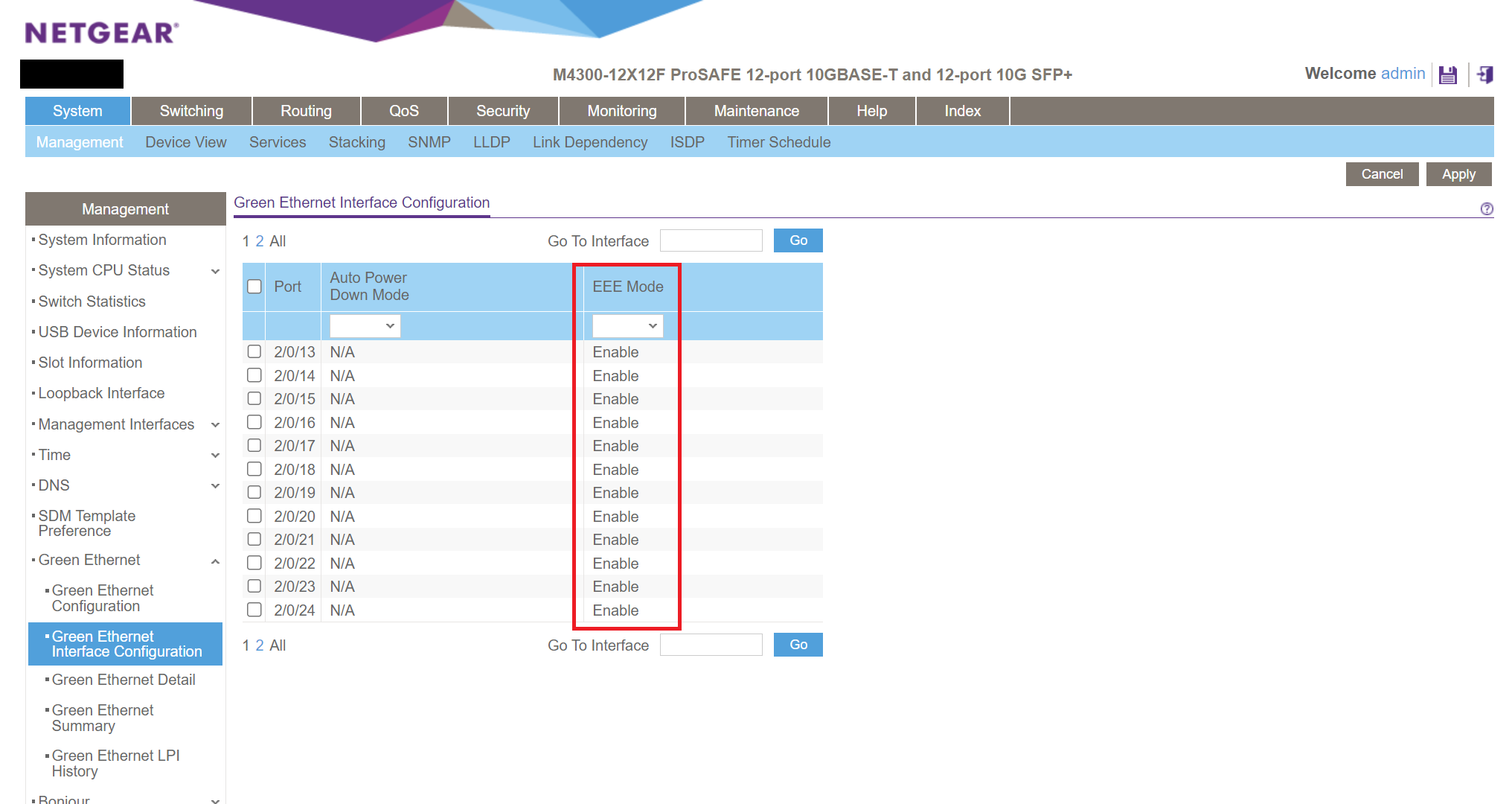Open the LLDP submenu tab

click(x=491, y=142)
